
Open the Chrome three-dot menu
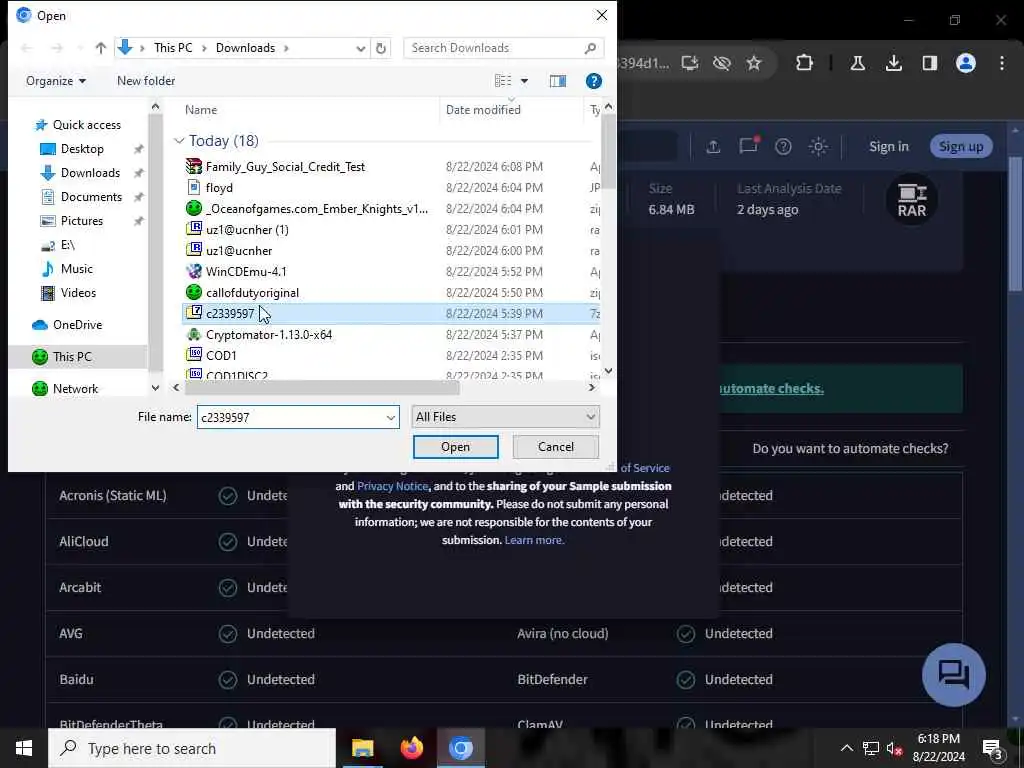(x=1002, y=63)
